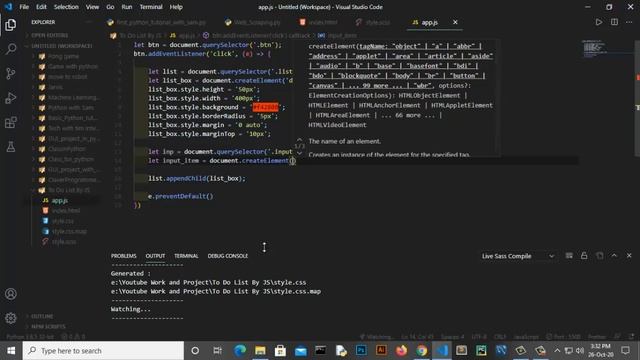Open the Testing flask icon view
Screen dimensions: 640x360
(11, 147)
